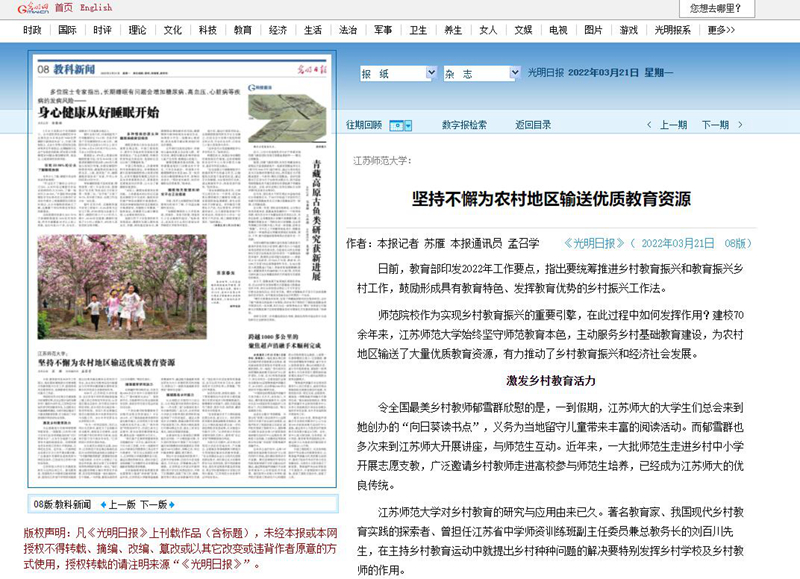Click the Guangming logo in the top-left corner
The image size is (800, 579).
tap(25, 8)
